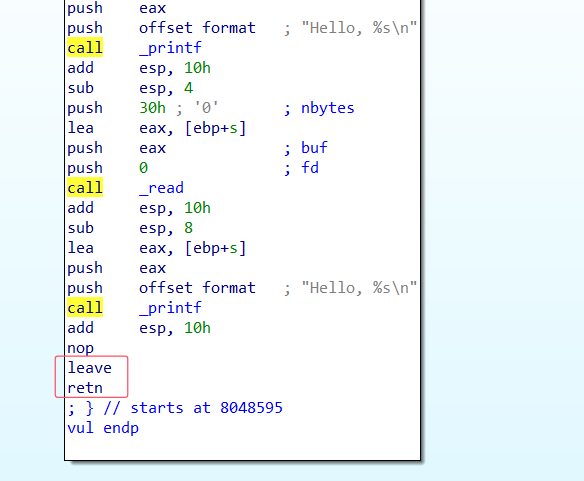This screenshot has height=481, width=584.
Task: Click the push 30h operand
Action: tap(152, 108)
